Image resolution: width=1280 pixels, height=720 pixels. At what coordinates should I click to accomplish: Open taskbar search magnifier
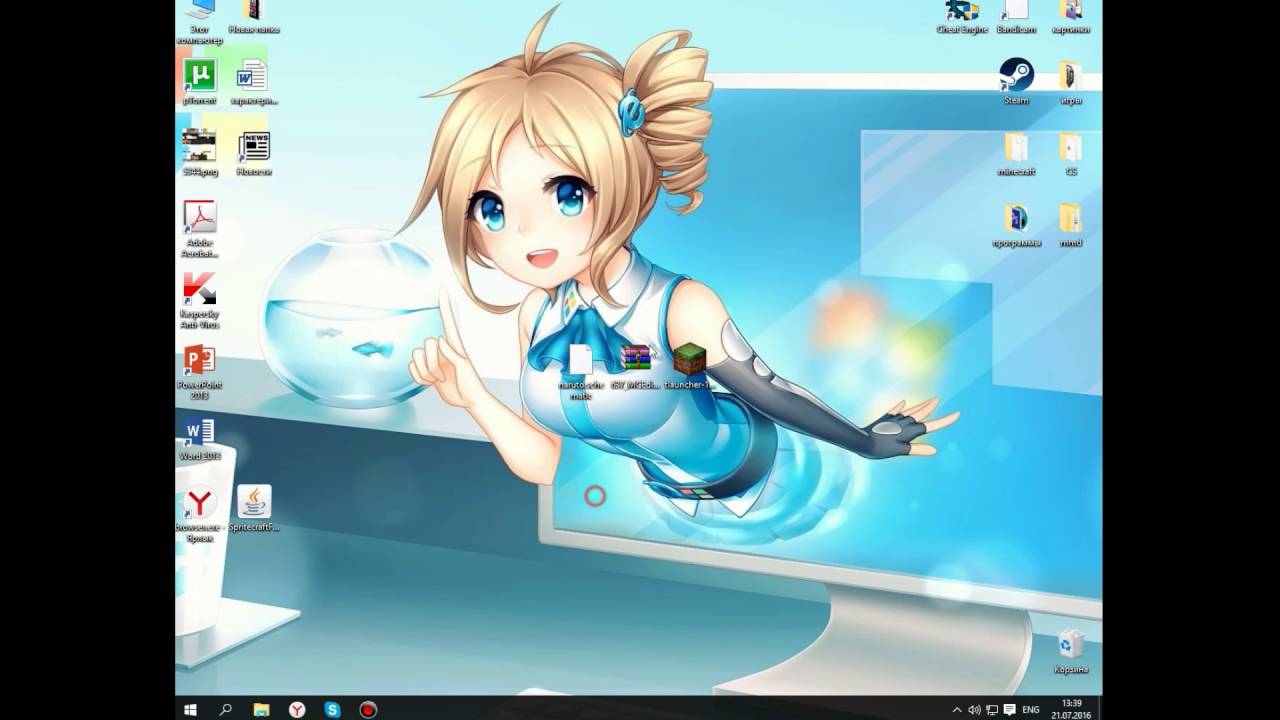pyautogui.click(x=226, y=710)
